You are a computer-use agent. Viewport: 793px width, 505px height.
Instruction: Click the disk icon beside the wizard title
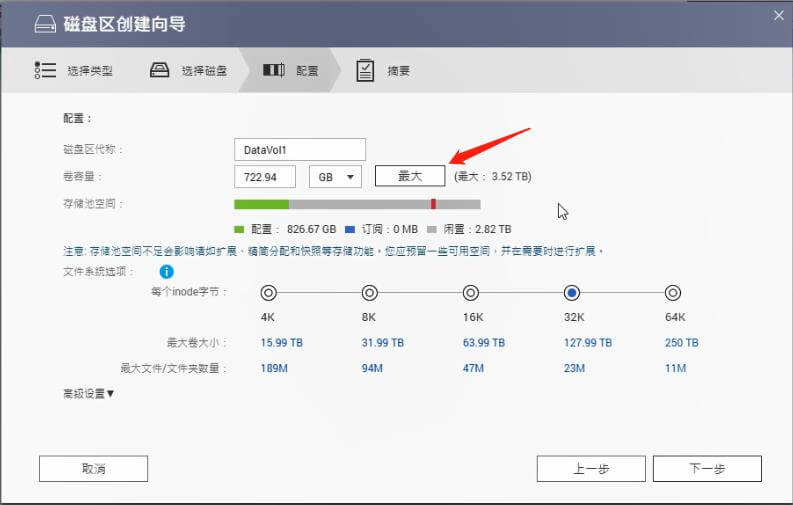click(45, 24)
